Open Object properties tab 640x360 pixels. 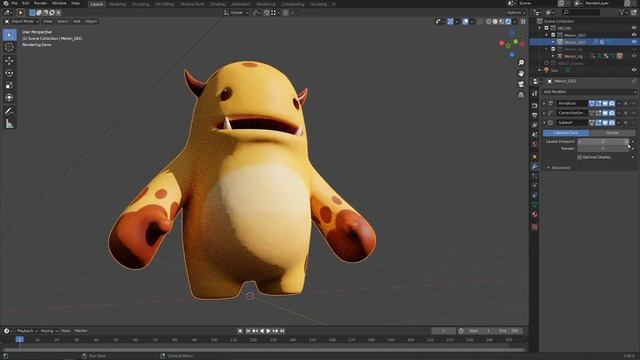(x=535, y=156)
